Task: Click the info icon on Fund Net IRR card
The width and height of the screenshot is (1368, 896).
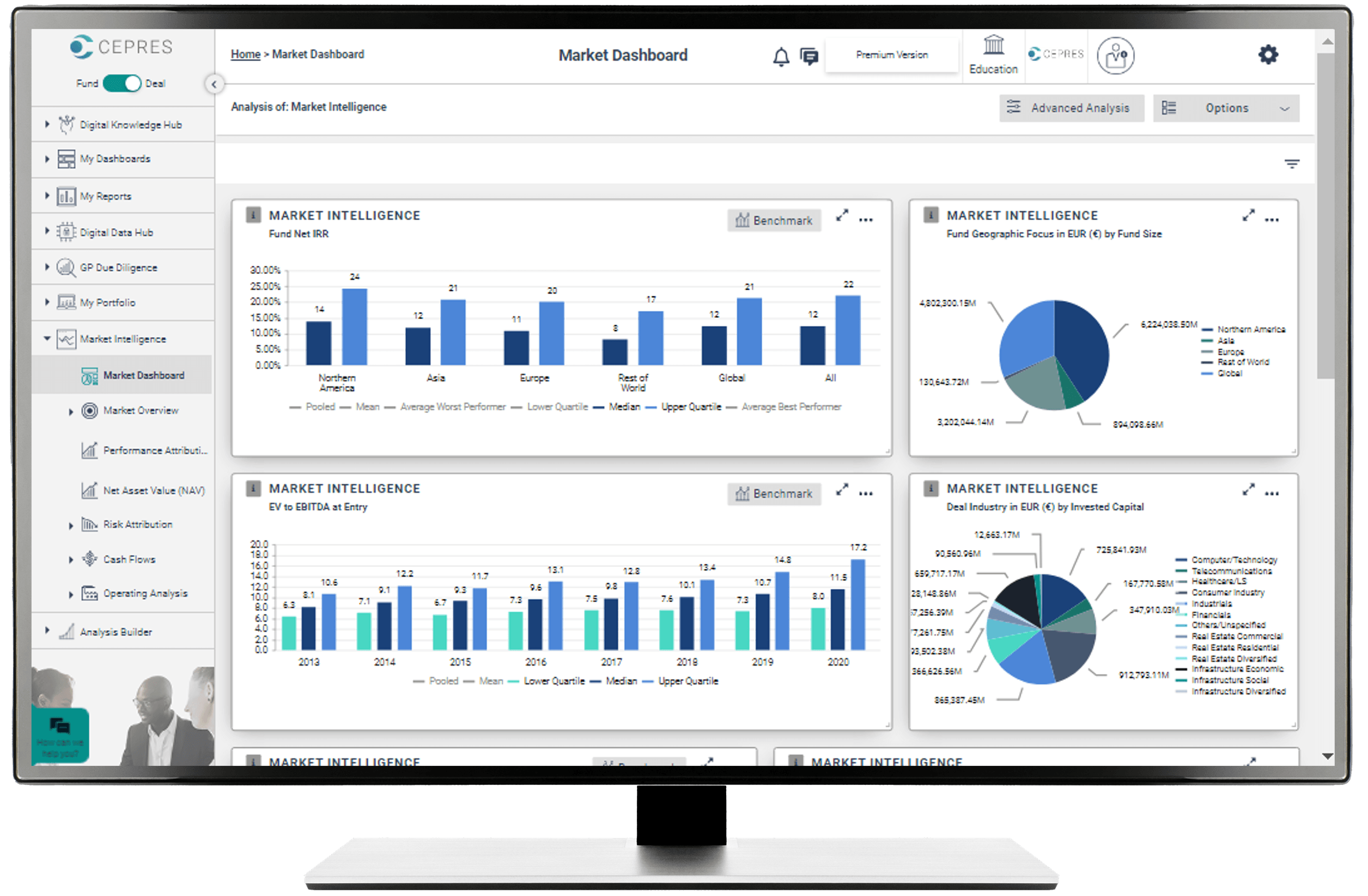Action: (x=253, y=215)
